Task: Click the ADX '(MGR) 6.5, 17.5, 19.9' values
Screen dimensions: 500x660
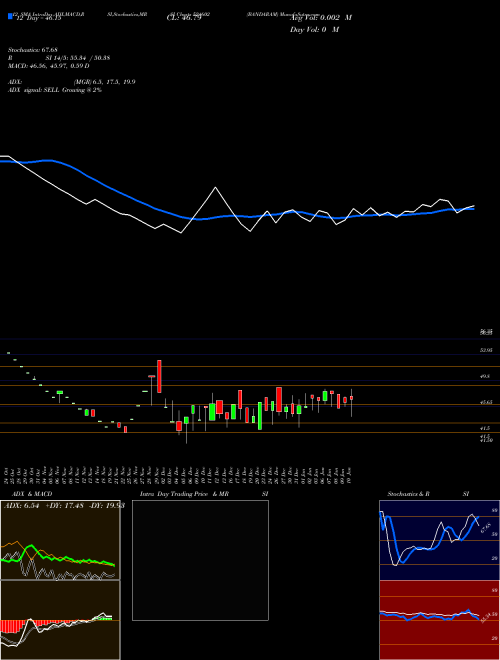Action: click(x=104, y=82)
